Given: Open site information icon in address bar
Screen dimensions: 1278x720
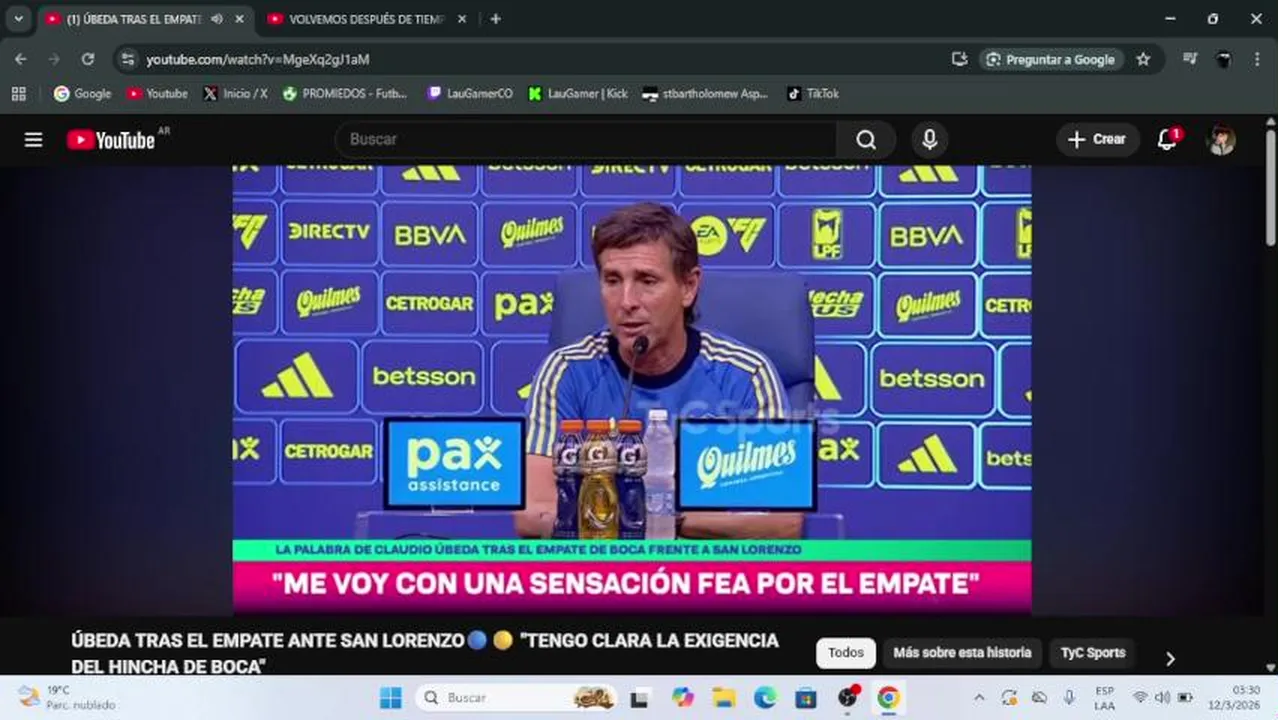Looking at the screenshot, I should [x=127, y=59].
